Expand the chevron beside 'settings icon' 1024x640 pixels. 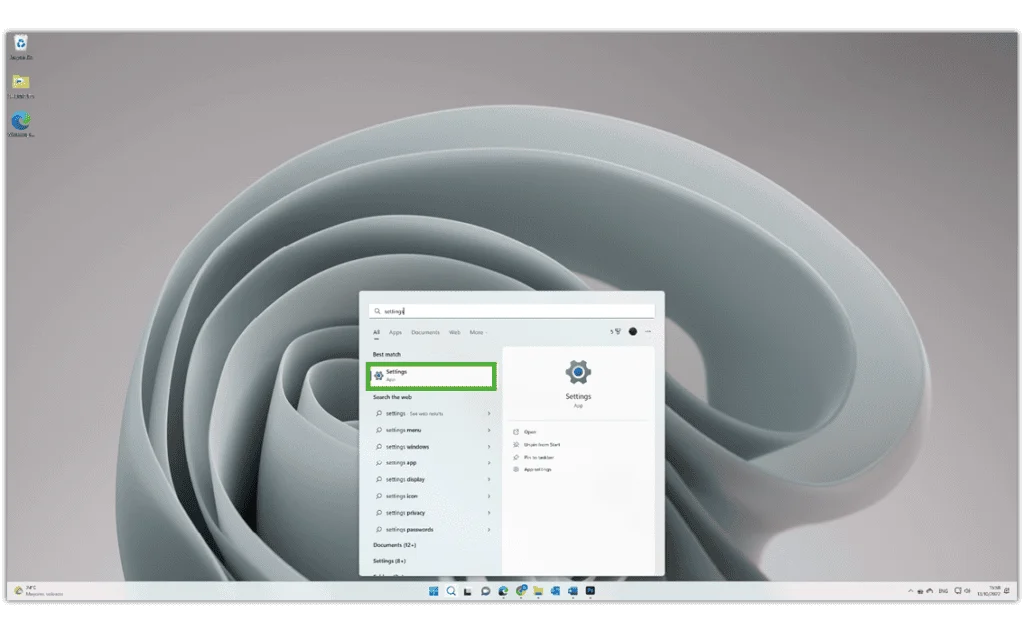488,496
